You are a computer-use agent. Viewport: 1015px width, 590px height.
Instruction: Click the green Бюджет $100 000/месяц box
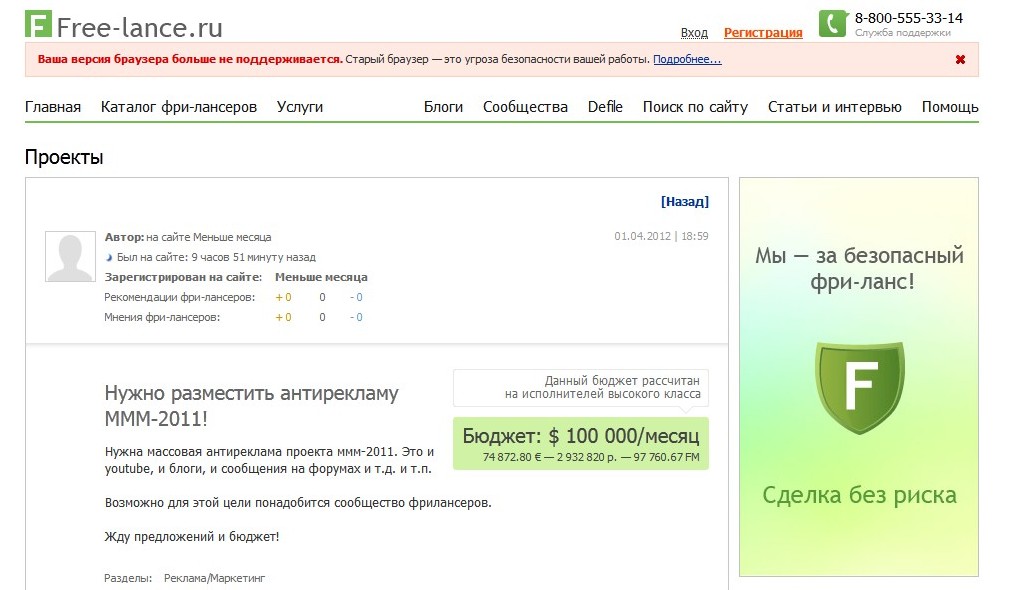(x=580, y=443)
